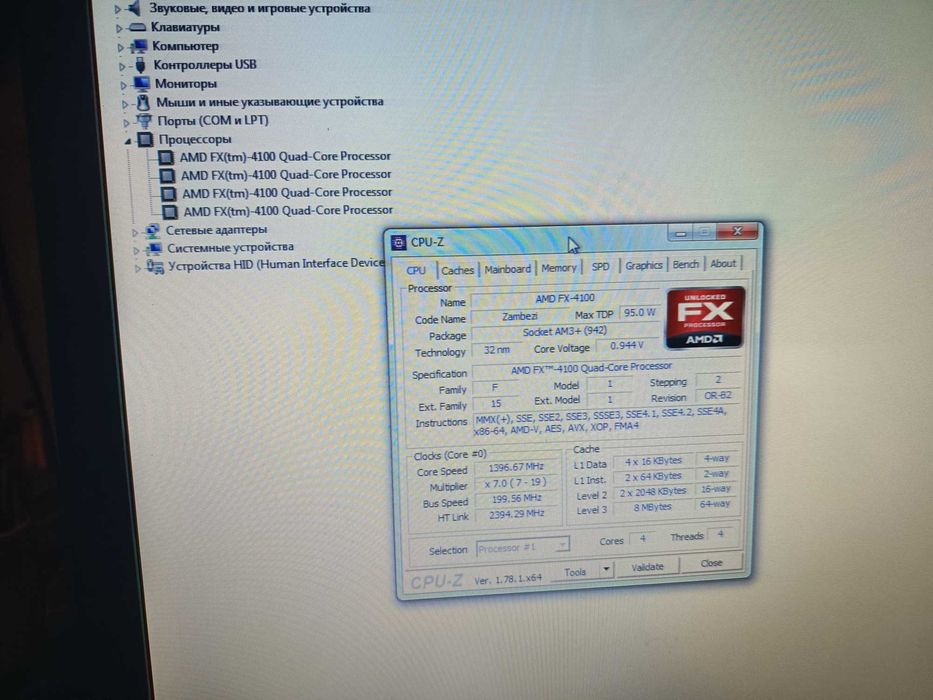
Task: Click the AMD FX unlocked processor logo
Action: [x=705, y=317]
